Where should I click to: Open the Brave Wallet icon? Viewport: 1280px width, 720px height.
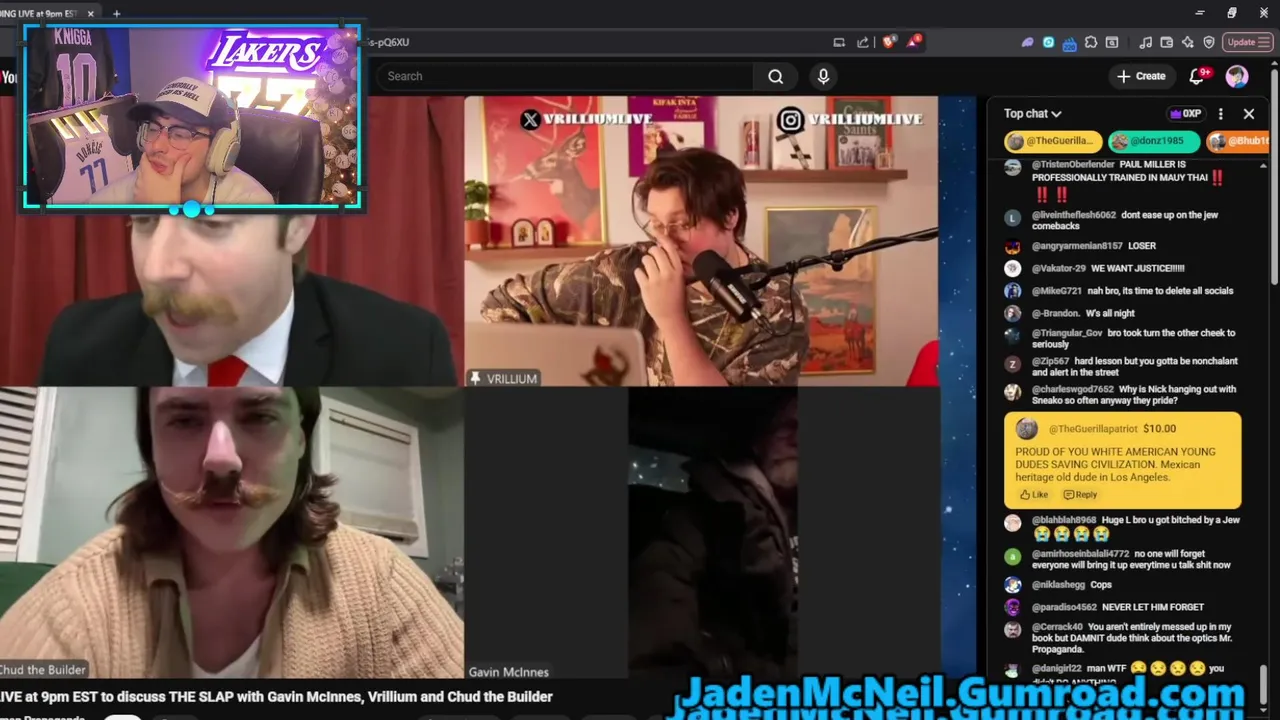click(x=1167, y=42)
